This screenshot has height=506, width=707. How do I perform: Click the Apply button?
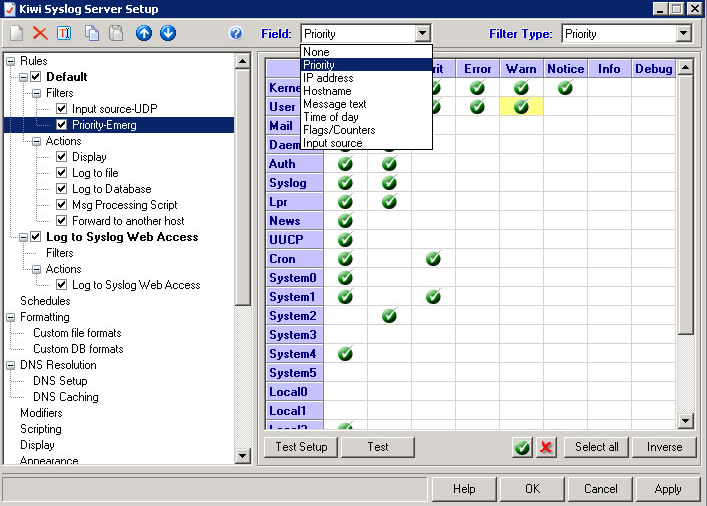[x=668, y=489]
